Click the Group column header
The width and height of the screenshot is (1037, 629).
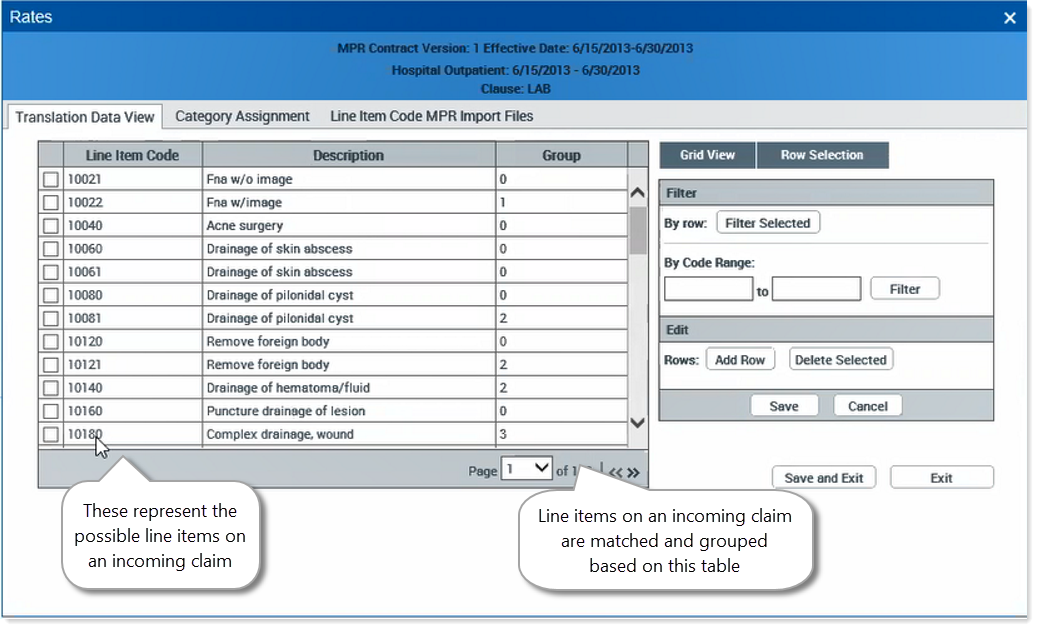click(561, 155)
